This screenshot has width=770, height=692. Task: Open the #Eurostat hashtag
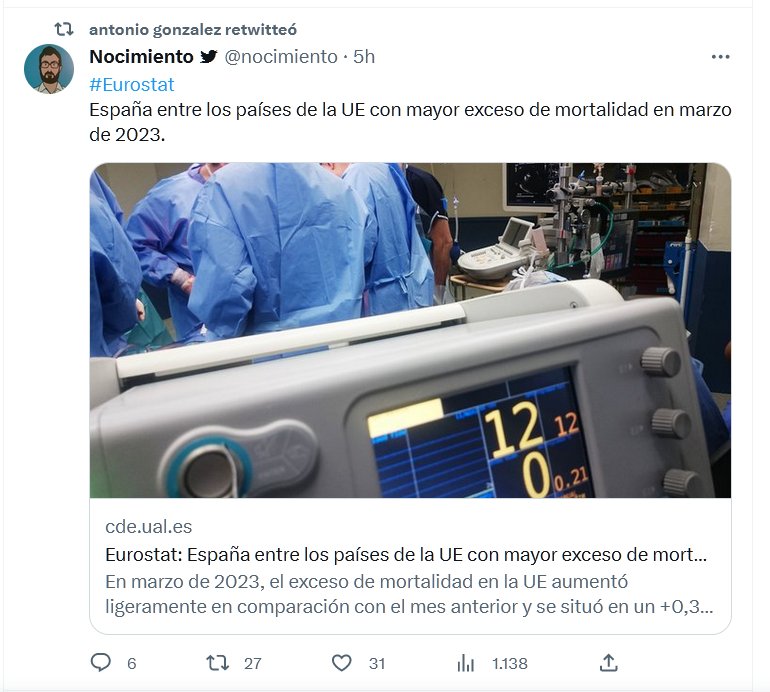pos(131,85)
